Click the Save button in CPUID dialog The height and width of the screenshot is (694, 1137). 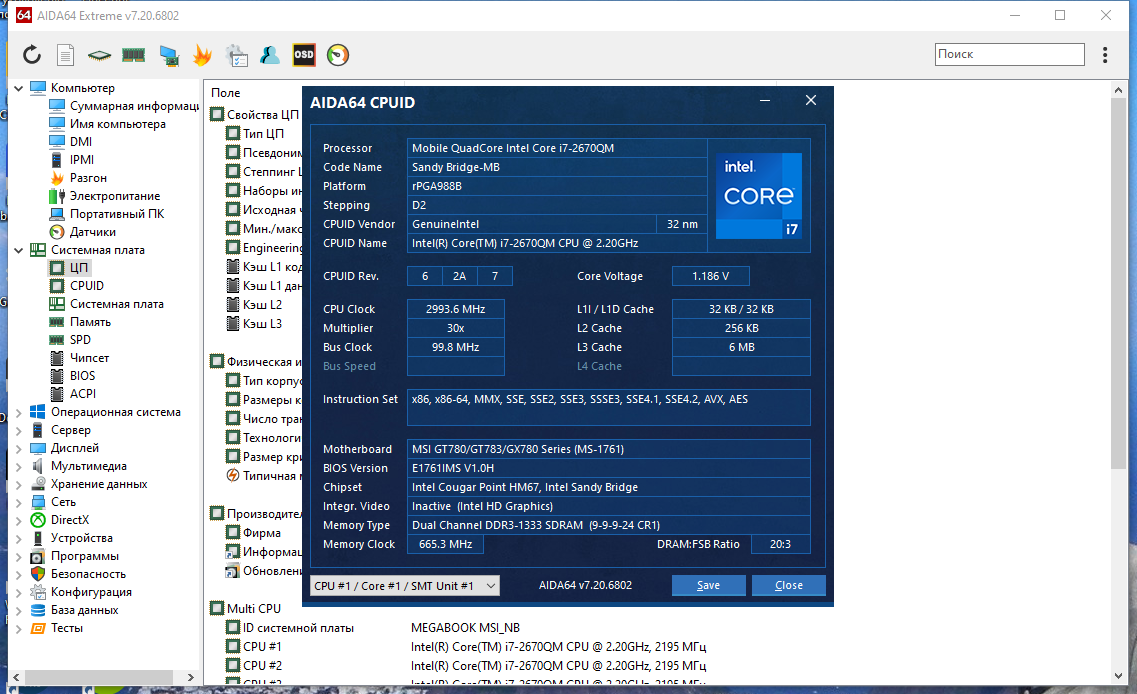708,585
